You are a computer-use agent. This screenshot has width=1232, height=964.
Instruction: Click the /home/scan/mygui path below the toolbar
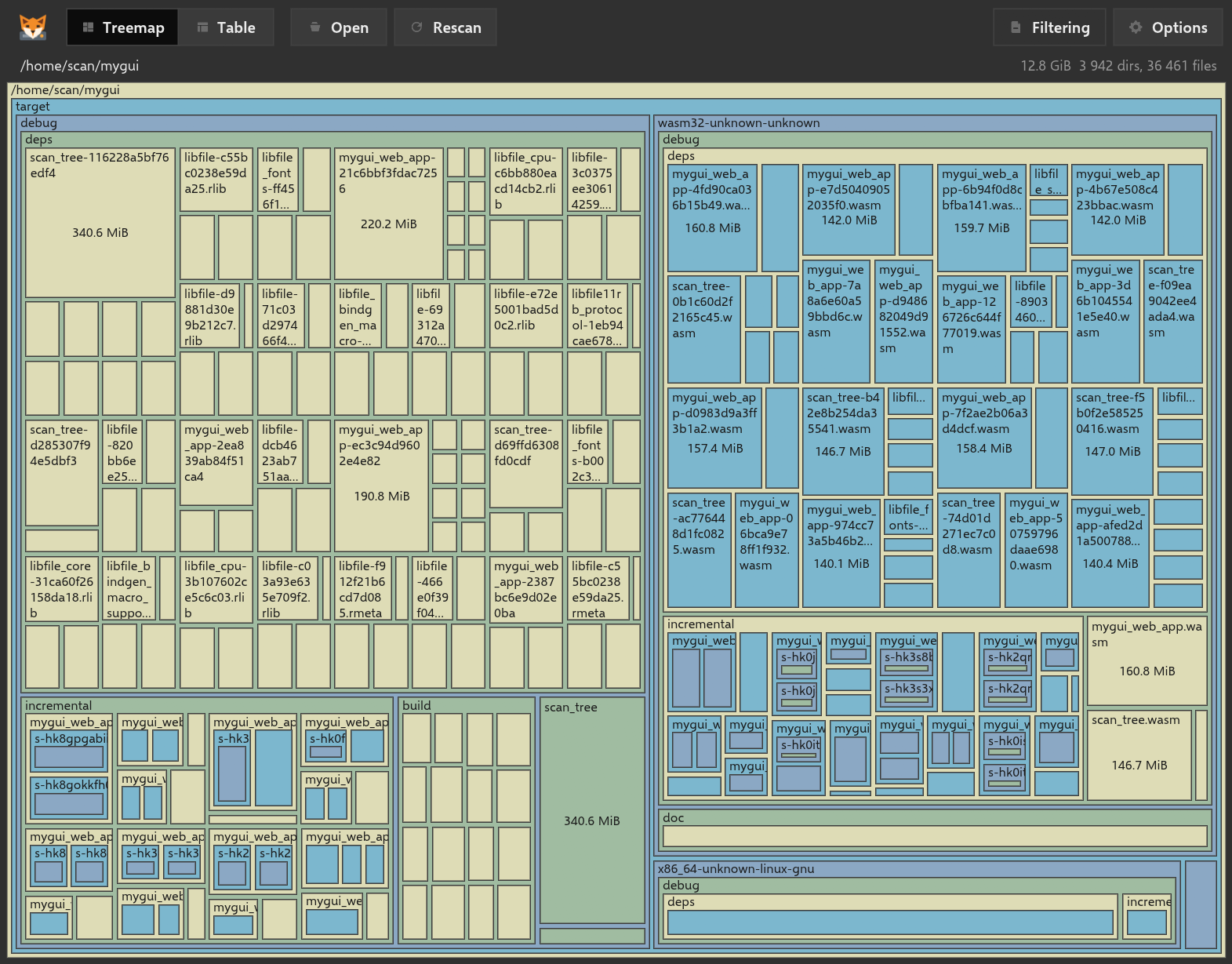click(x=80, y=66)
